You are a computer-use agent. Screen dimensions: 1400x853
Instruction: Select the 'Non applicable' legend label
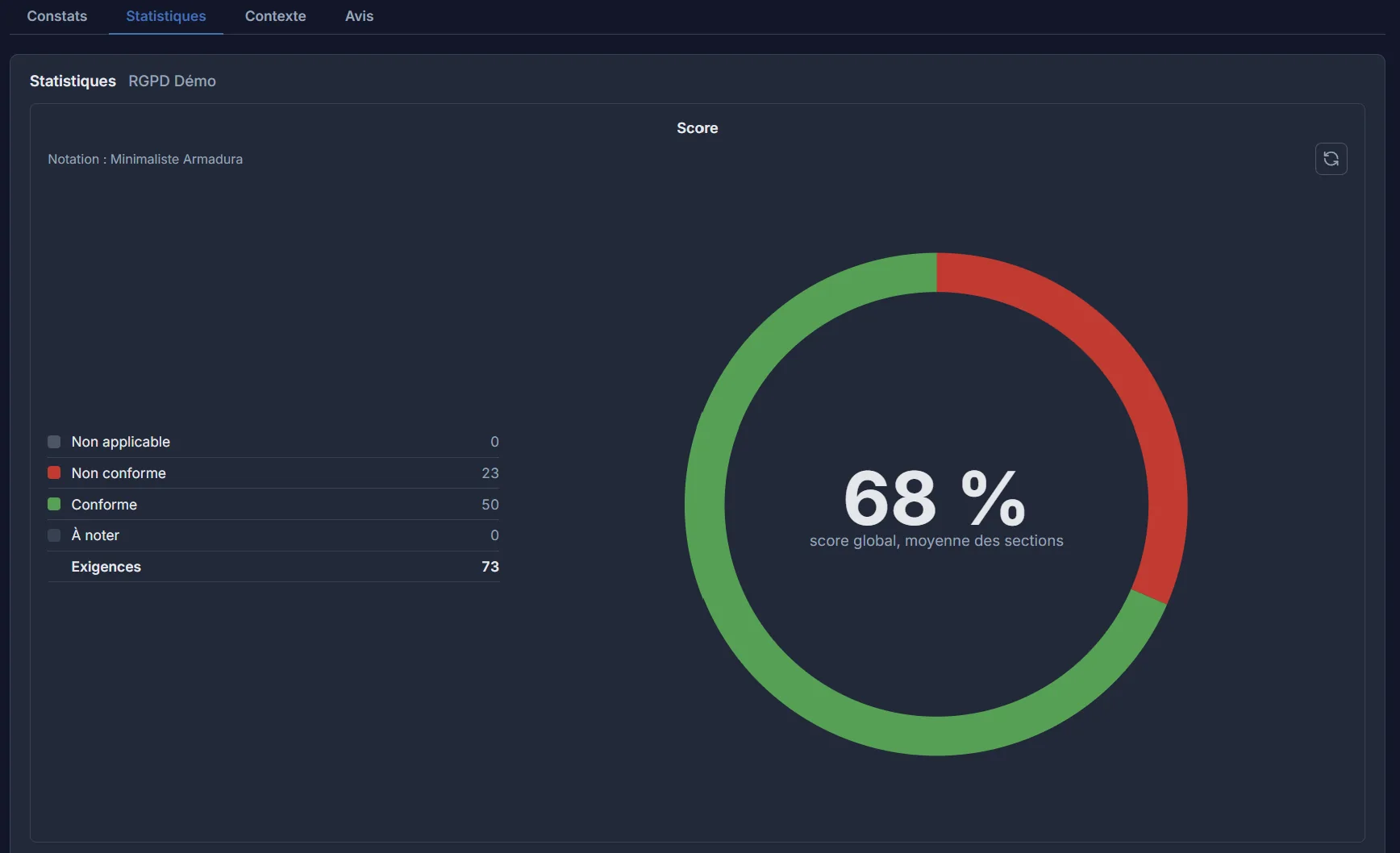click(121, 442)
